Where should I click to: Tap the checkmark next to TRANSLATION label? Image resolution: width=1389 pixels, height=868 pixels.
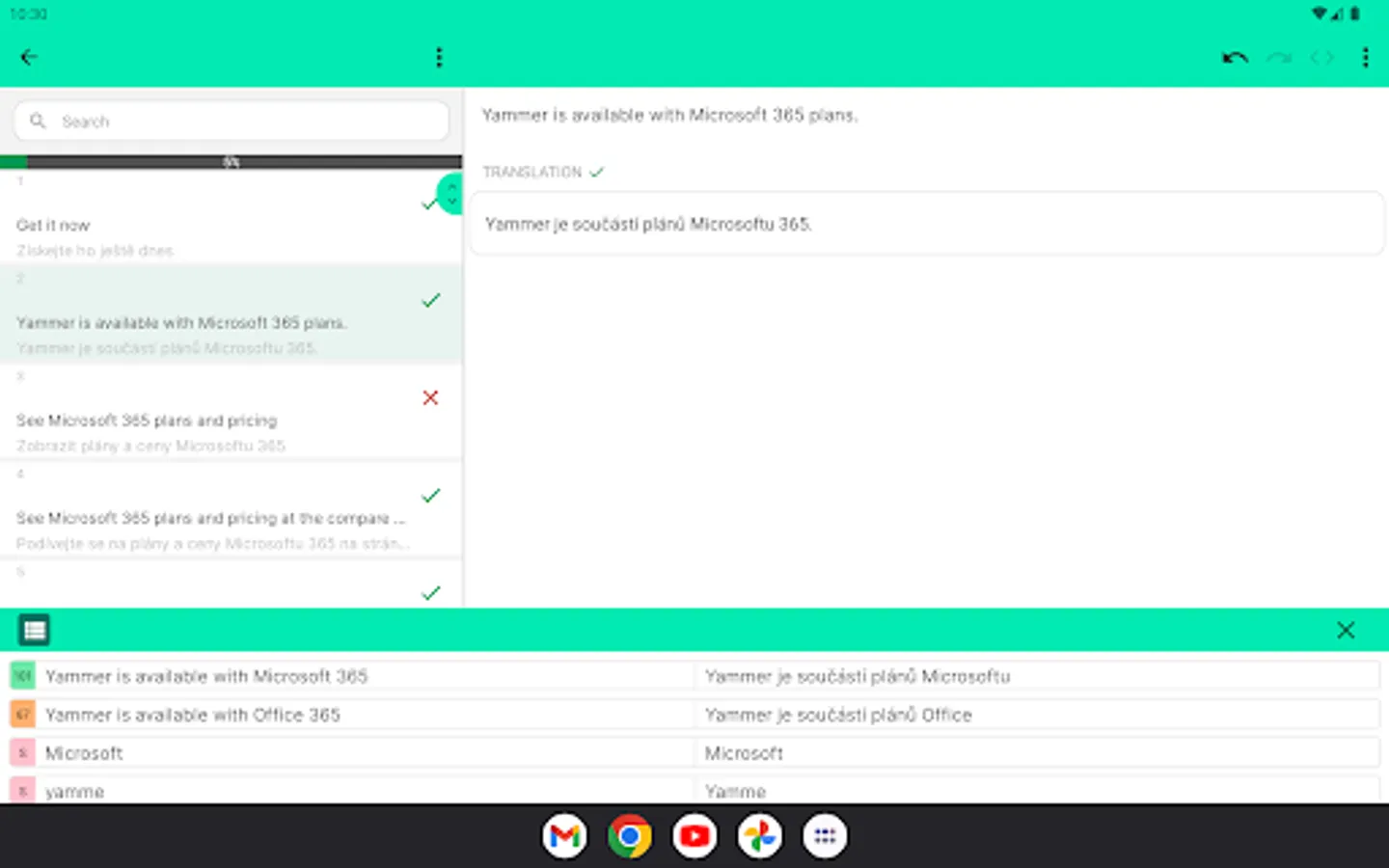click(597, 172)
